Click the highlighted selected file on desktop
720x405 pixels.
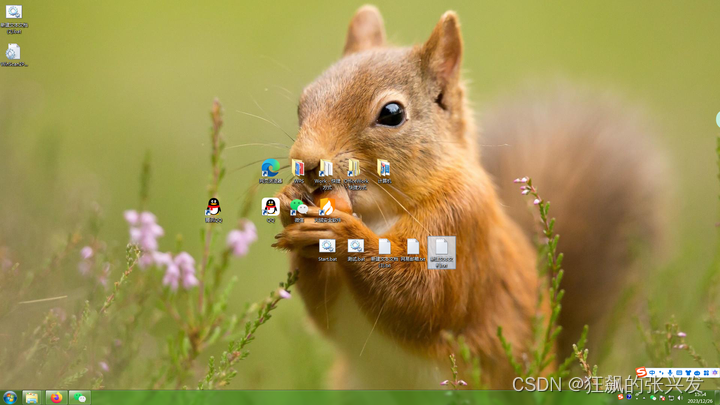pyautogui.click(x=441, y=253)
